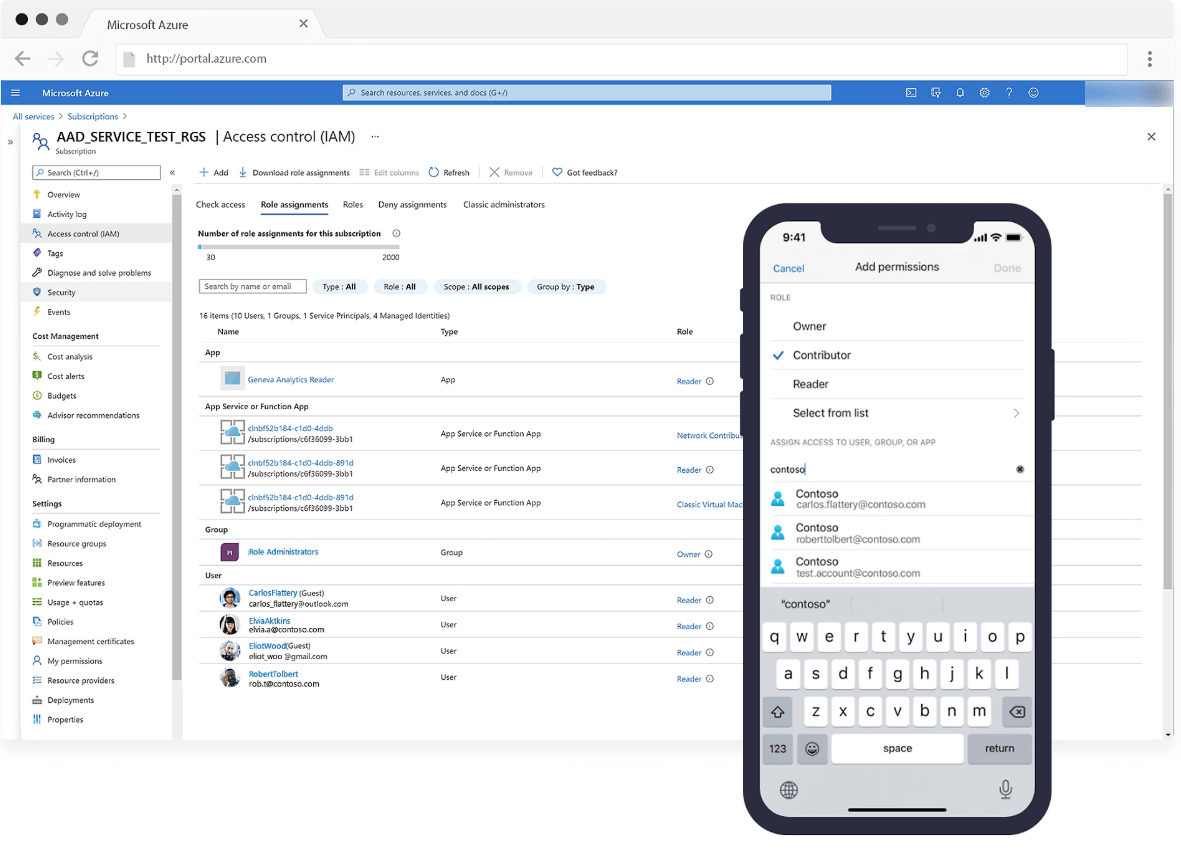The image size is (1181, 865).
Task: Click the Refresh button
Action: 450,173
